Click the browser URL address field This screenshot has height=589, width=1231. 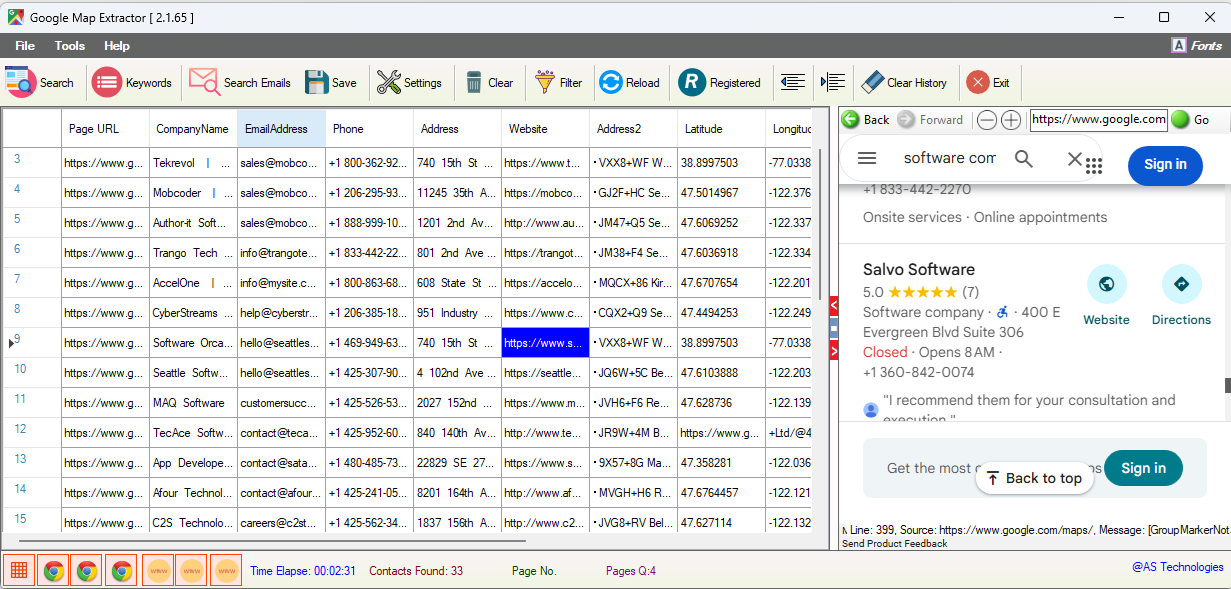click(x=1099, y=120)
